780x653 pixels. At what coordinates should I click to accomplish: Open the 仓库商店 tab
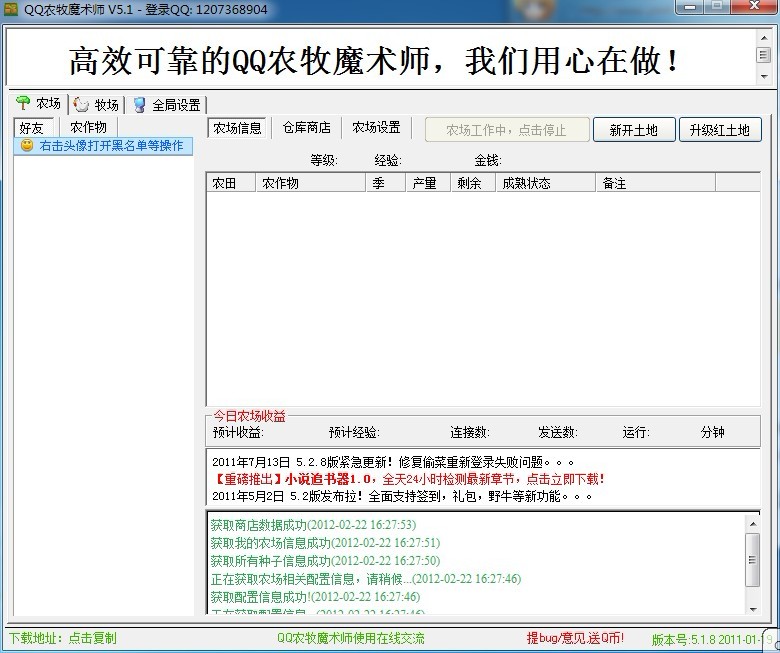pyautogui.click(x=306, y=128)
